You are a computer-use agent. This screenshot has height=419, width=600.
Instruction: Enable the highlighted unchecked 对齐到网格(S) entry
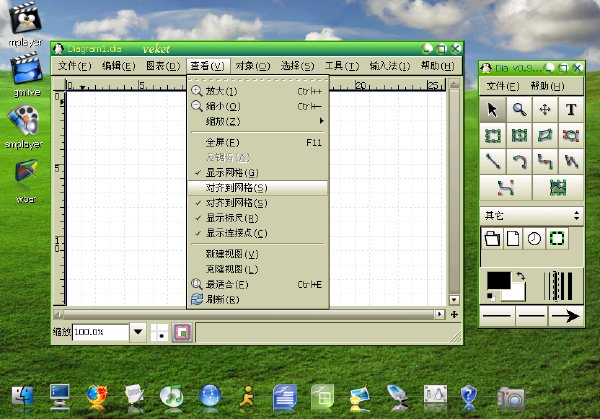pyautogui.click(x=258, y=188)
